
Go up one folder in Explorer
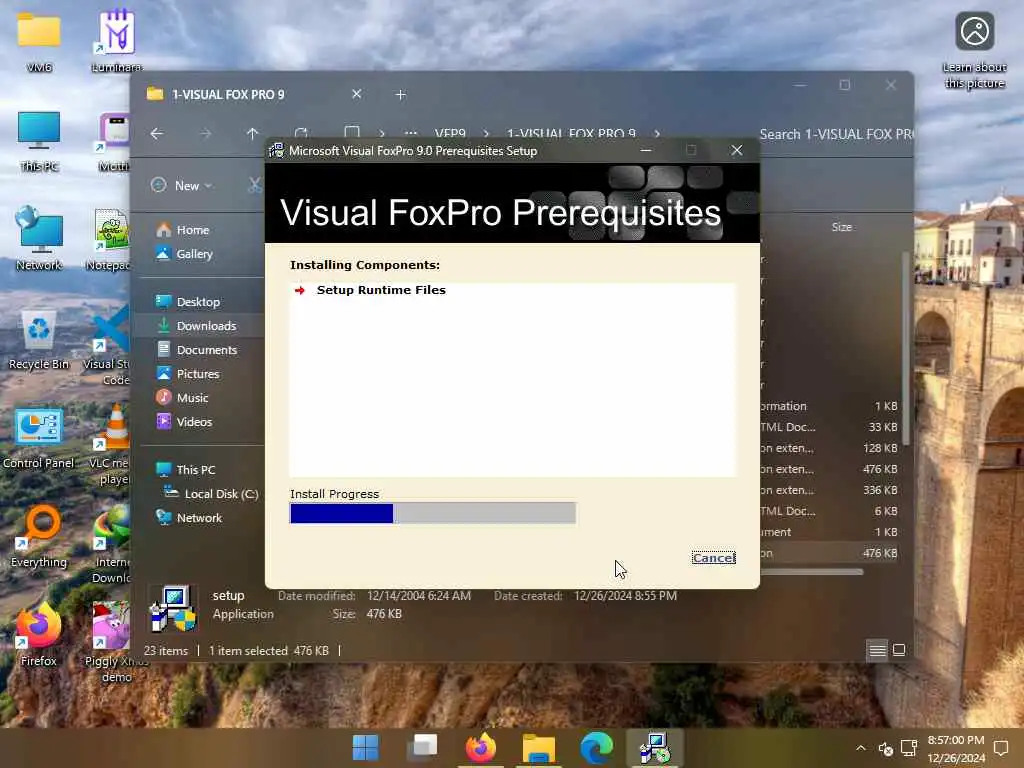(253, 134)
